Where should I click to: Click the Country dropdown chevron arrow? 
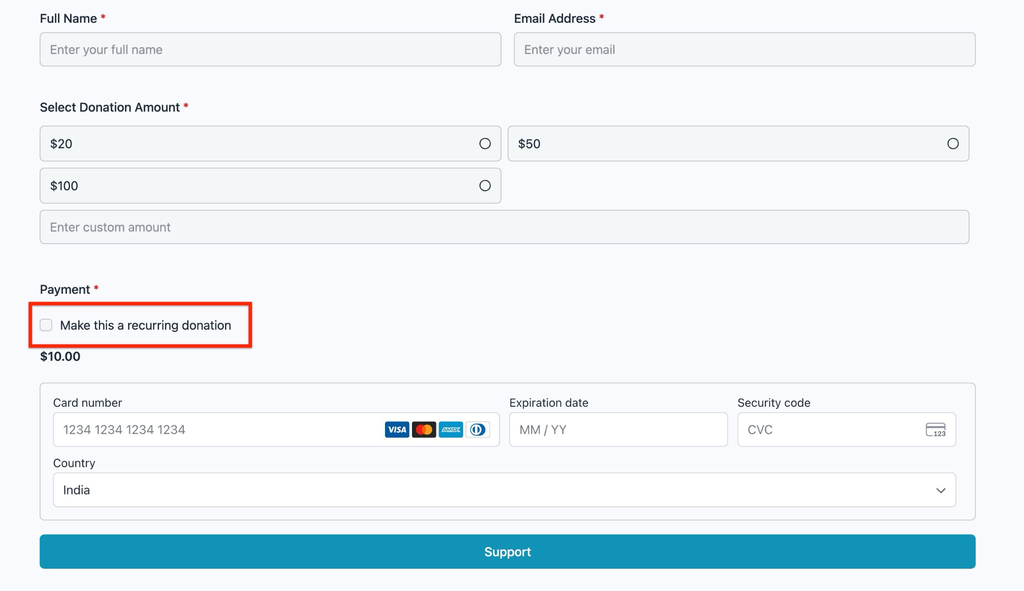pyautogui.click(x=940, y=490)
